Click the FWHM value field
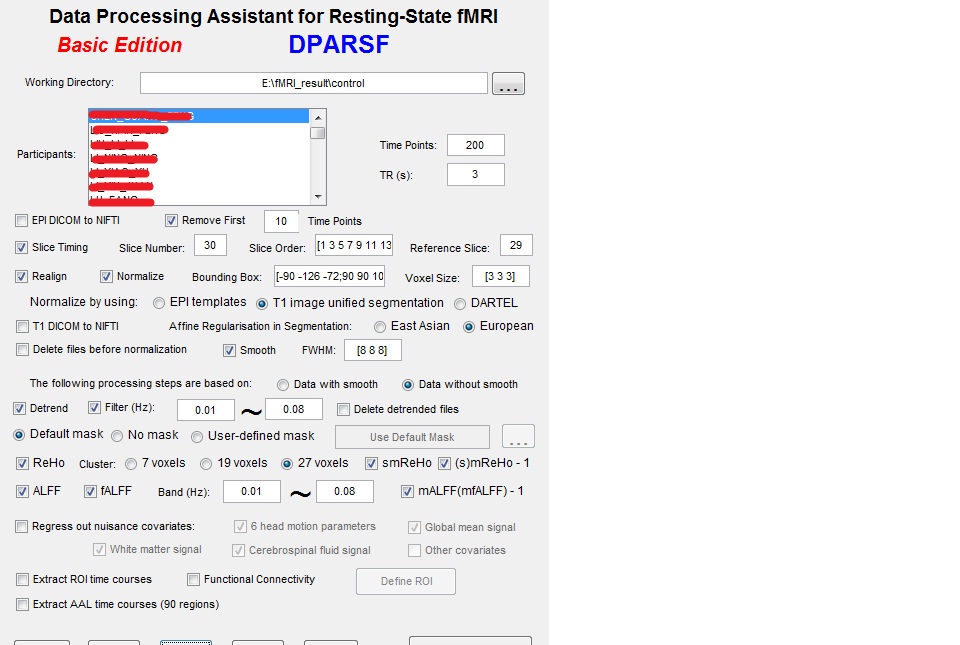960x645 pixels. click(373, 351)
